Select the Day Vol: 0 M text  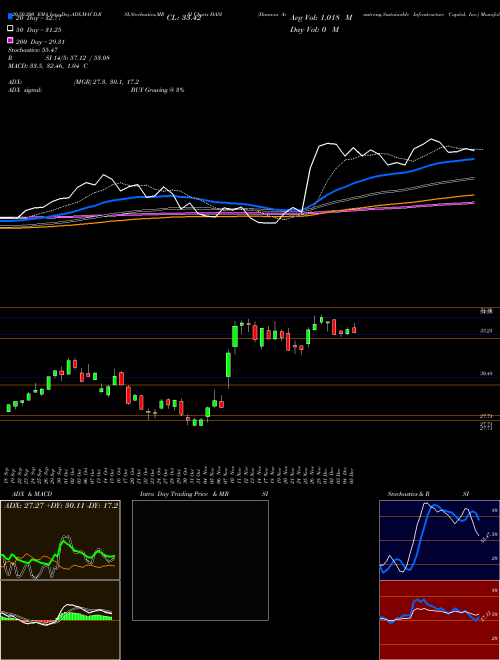(314, 29)
